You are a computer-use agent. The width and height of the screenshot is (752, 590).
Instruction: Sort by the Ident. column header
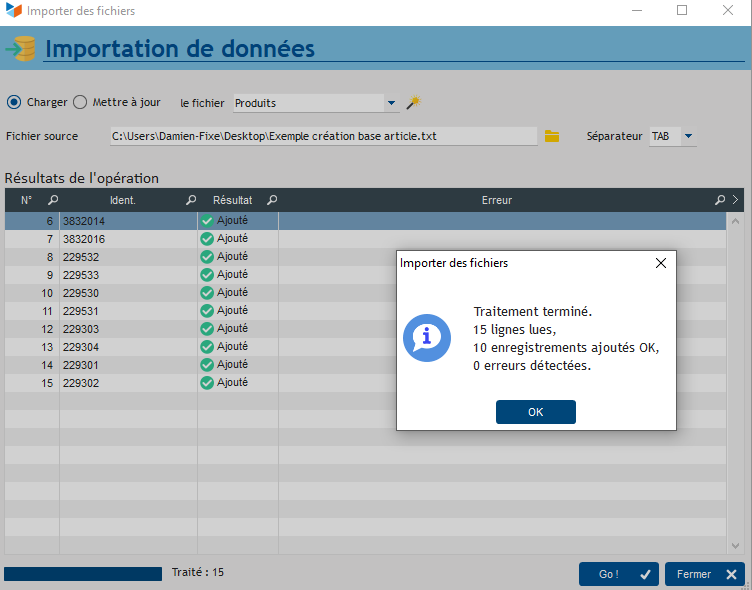[x=122, y=200]
